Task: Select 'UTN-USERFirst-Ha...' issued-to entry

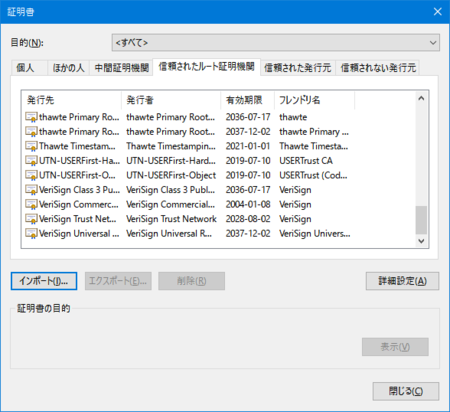Action: coord(79,161)
